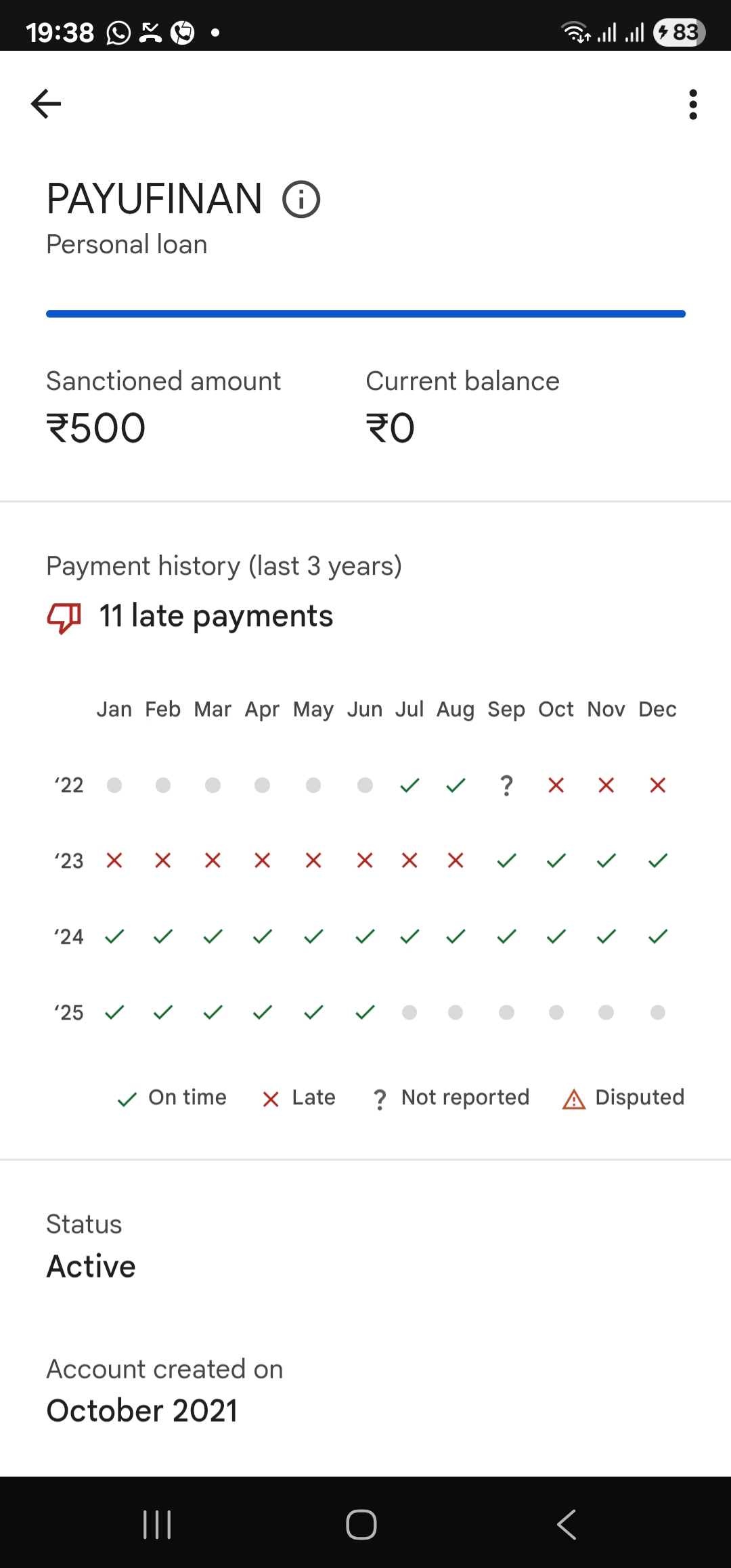
Task: Tap the Android recent apps button
Action: click(x=157, y=1525)
